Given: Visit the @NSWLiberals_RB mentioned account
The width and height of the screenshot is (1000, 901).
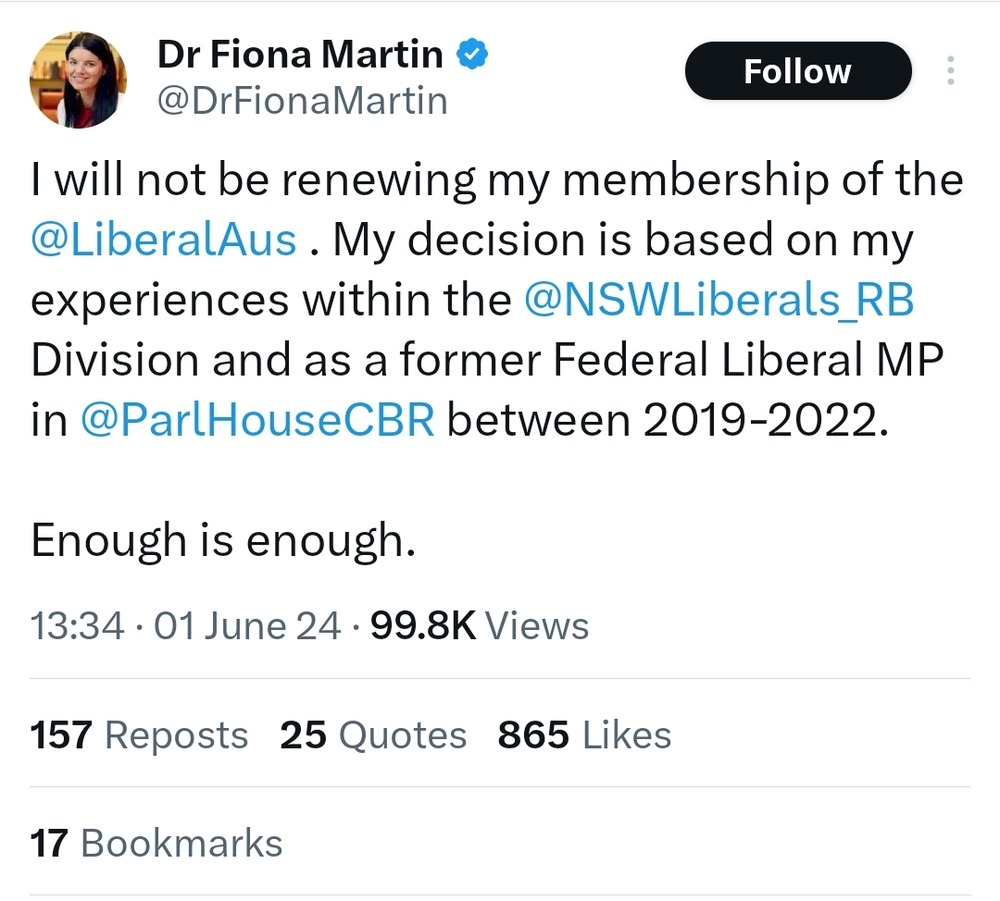Looking at the screenshot, I should click(x=718, y=301).
